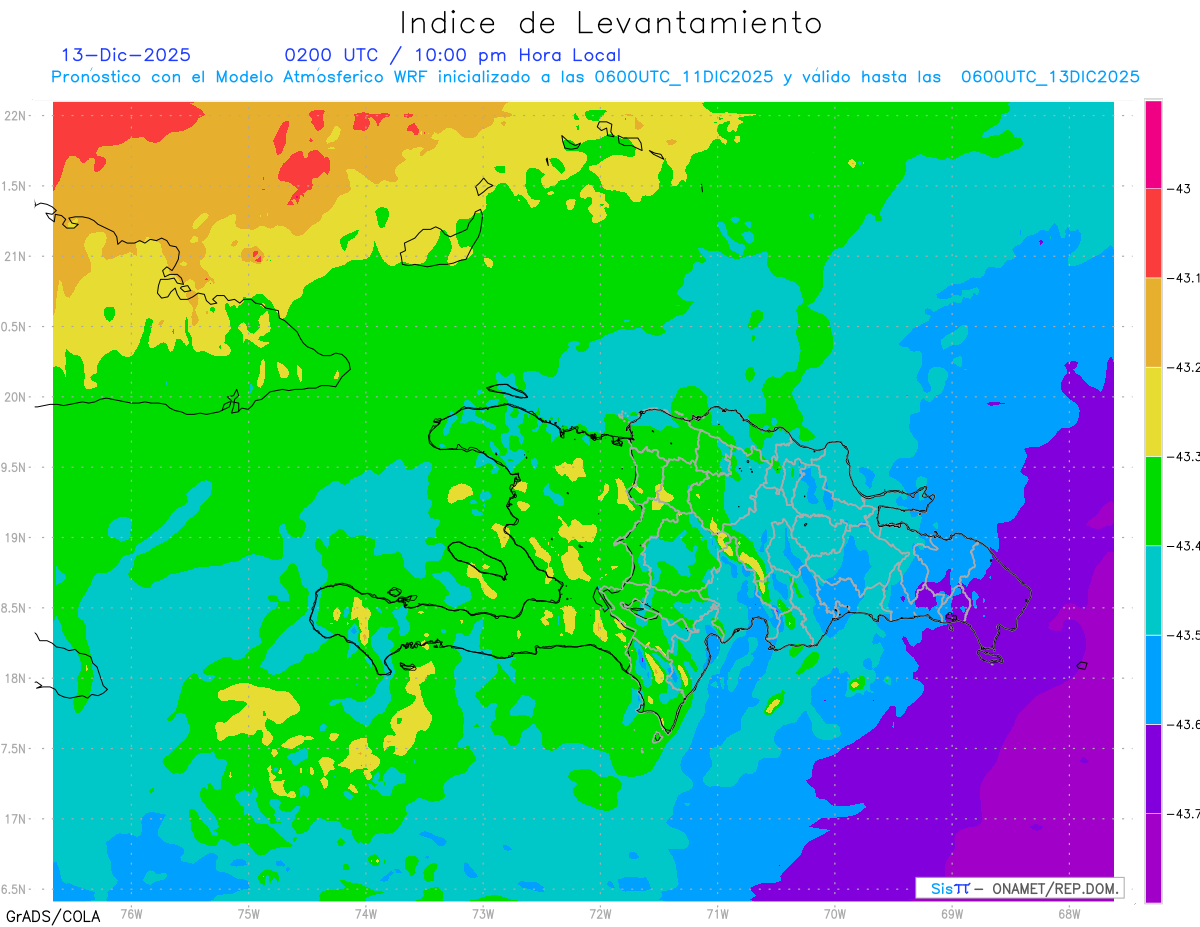1200x927 pixels.
Task: Click the time label '0200 UTC / 10:00 pm Hora Local'
Action: tap(453, 55)
